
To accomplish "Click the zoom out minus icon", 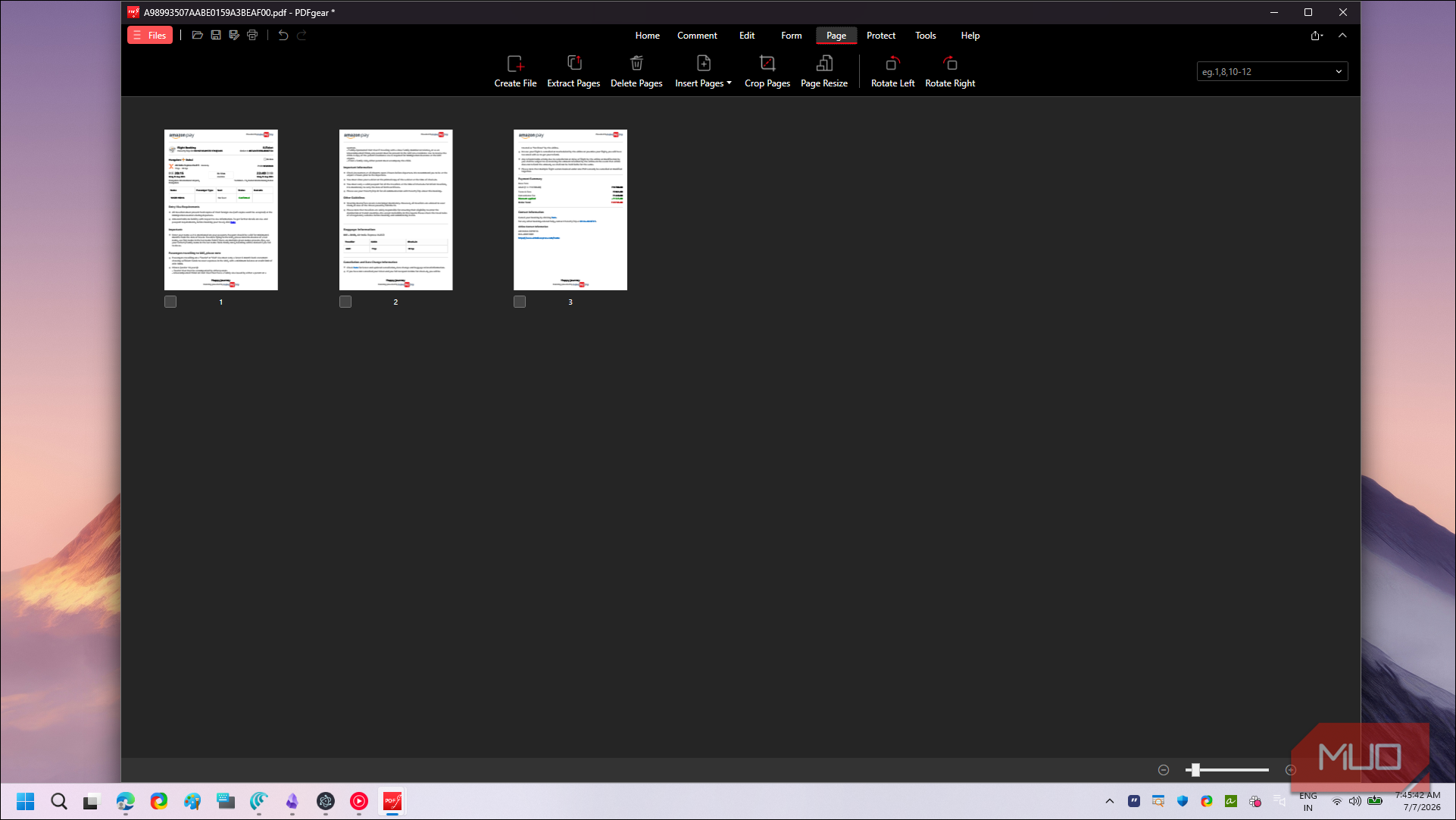I will pyautogui.click(x=1164, y=770).
